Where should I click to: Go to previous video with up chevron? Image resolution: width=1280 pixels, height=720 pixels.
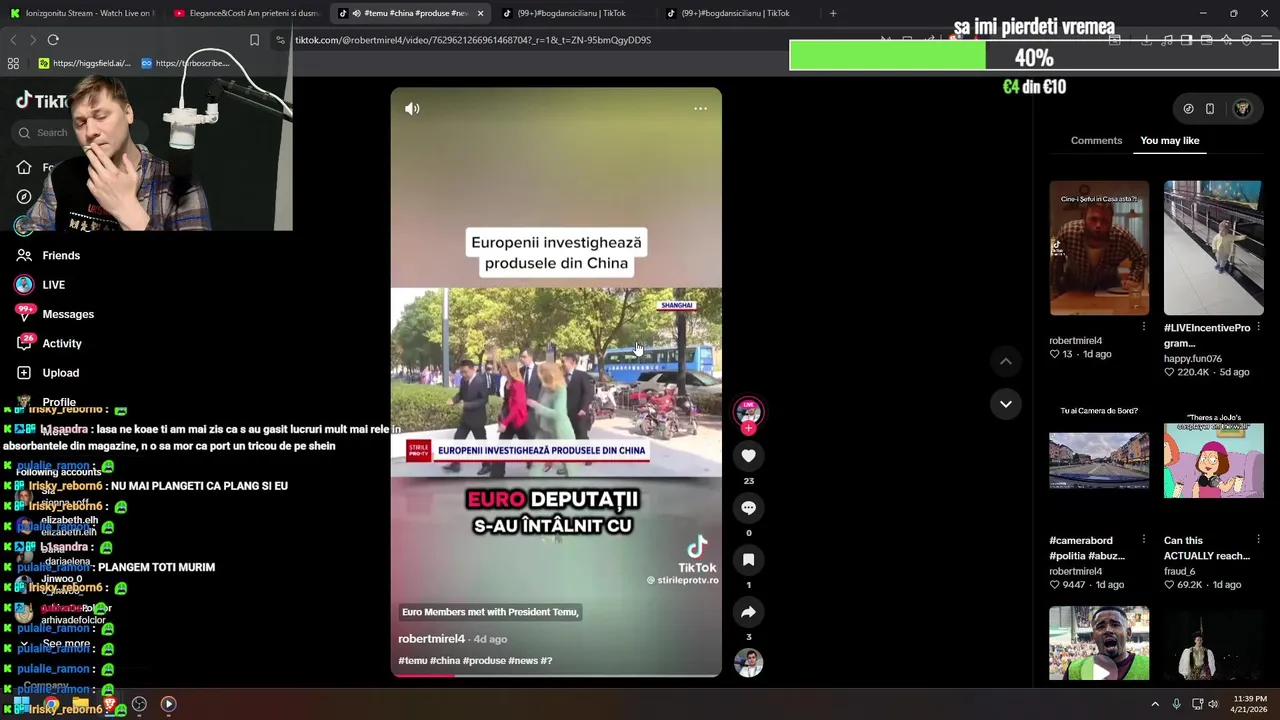tap(1006, 361)
